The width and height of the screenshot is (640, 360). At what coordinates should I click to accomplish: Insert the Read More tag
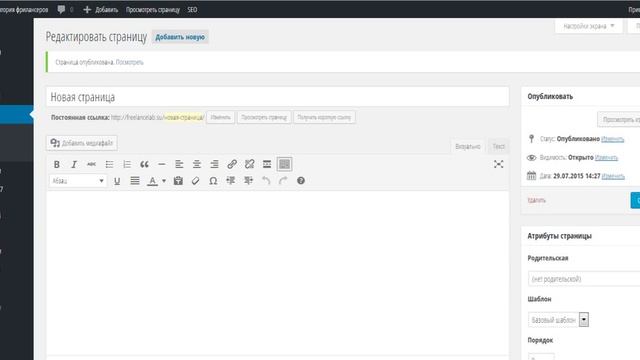(x=267, y=164)
